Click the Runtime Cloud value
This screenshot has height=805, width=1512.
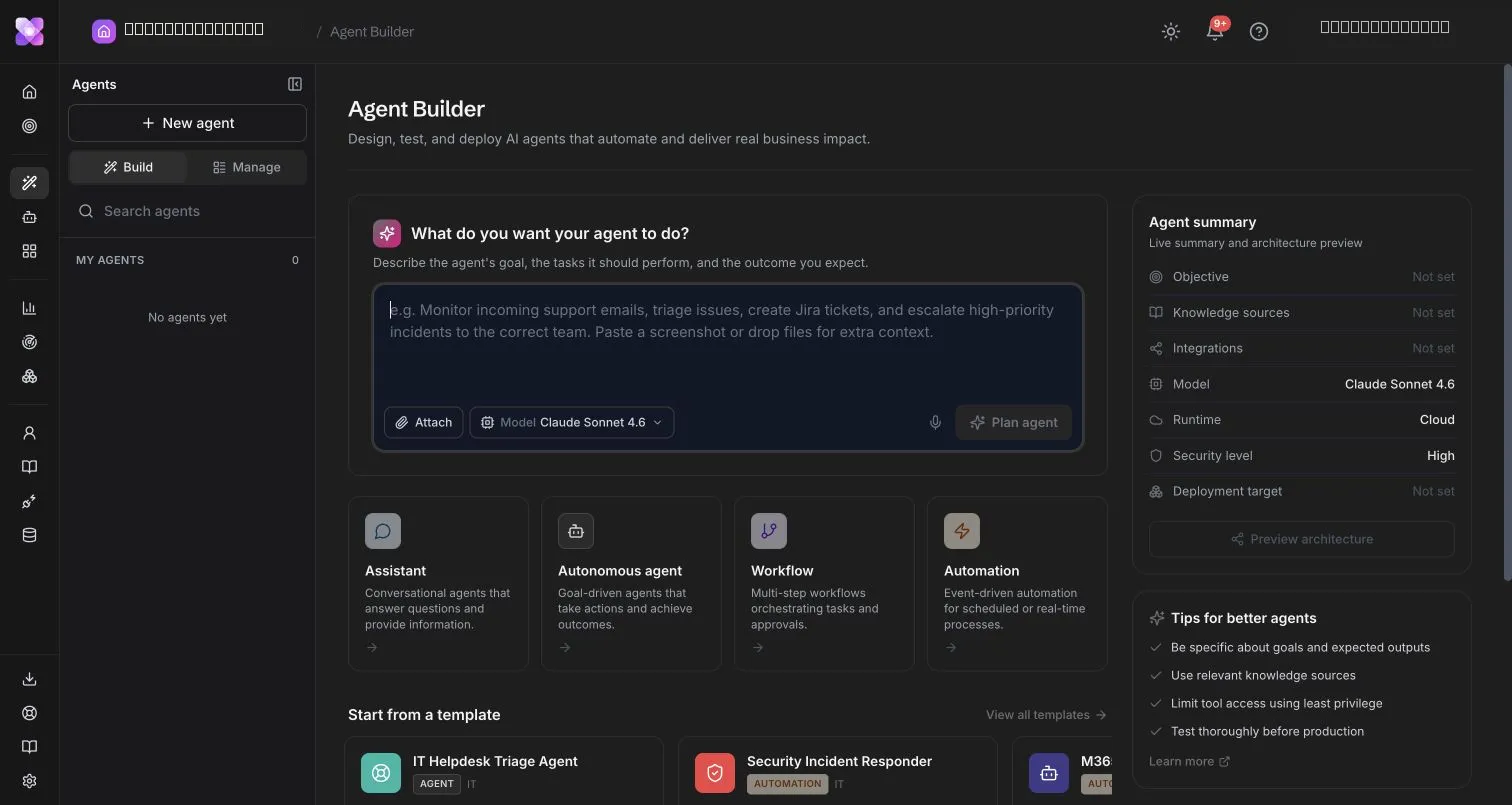[1437, 419]
